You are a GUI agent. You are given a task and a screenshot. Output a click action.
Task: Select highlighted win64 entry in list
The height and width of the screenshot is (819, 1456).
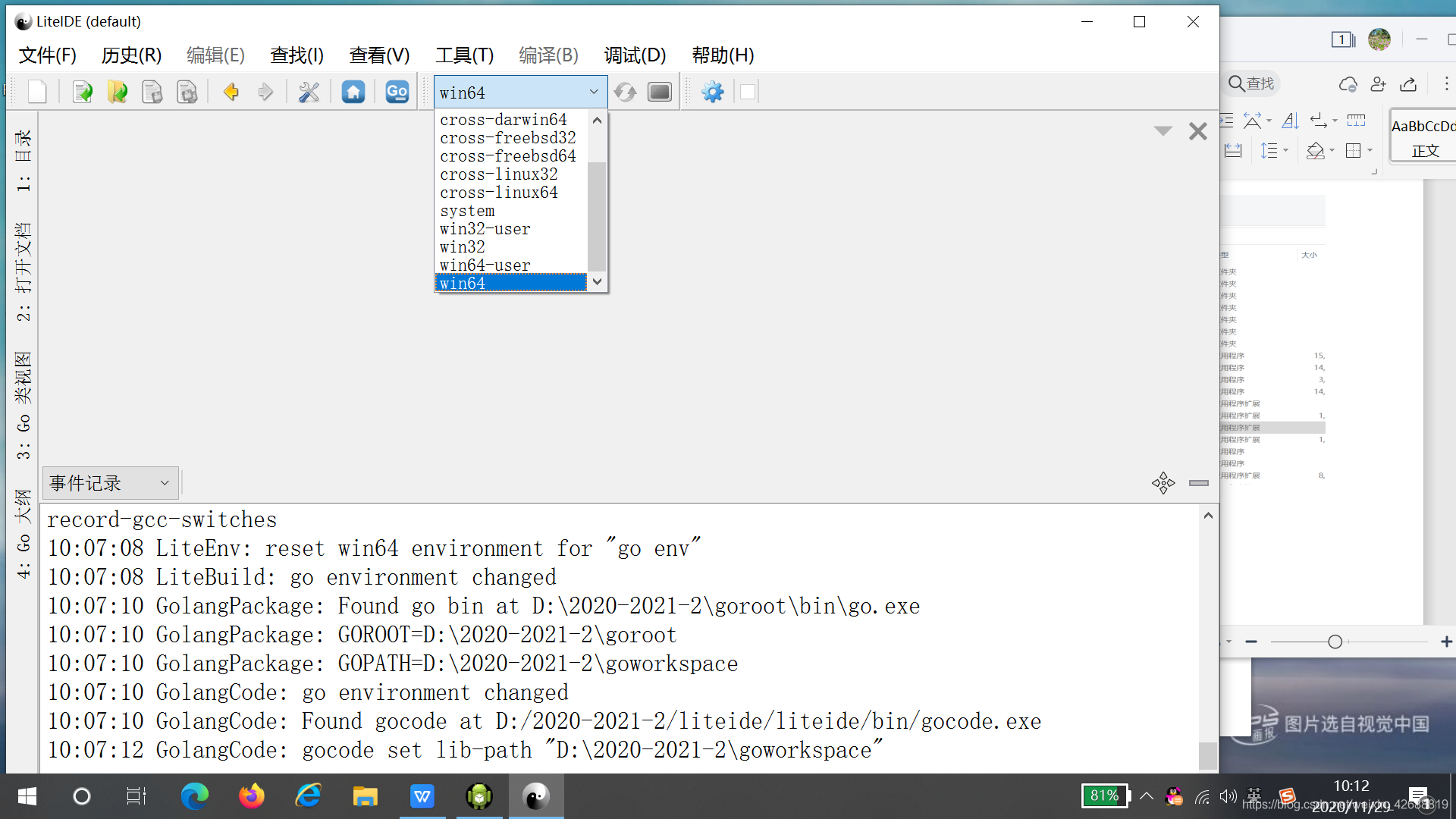(x=511, y=283)
